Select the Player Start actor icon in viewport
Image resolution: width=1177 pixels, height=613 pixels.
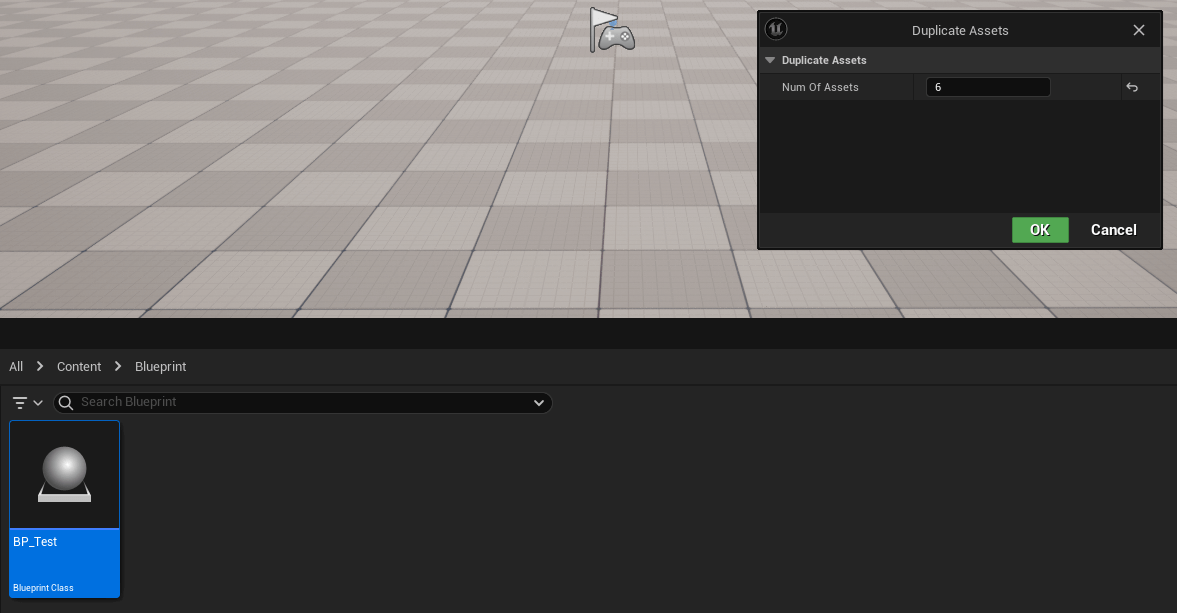coord(611,30)
